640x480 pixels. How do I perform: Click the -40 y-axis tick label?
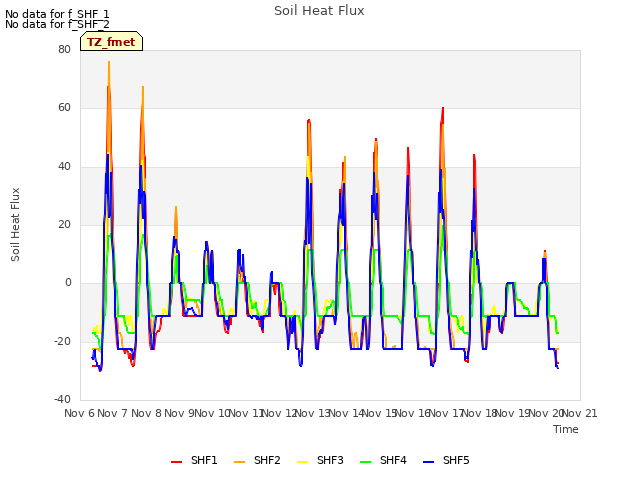point(63,399)
